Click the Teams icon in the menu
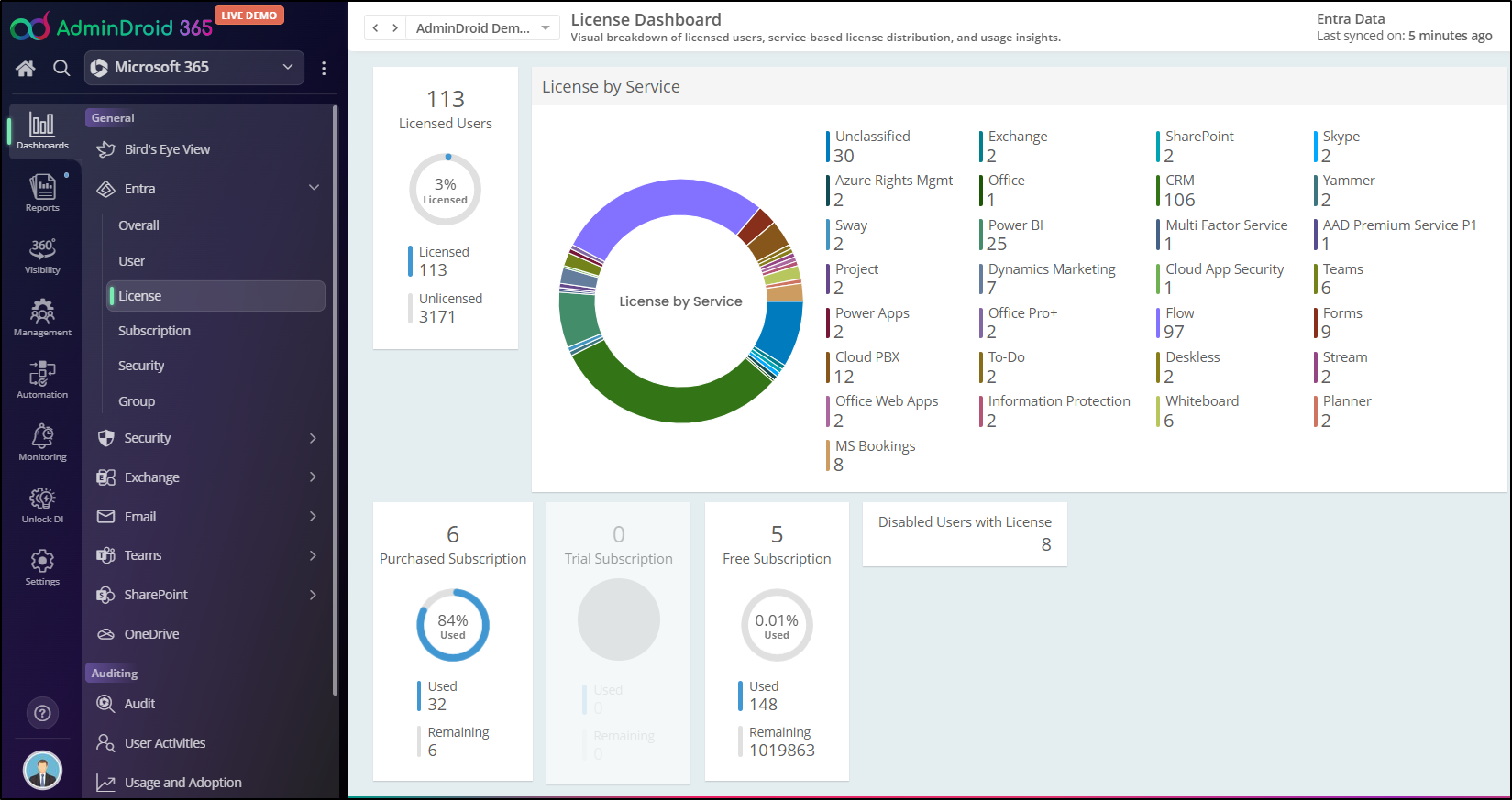This screenshot has height=800, width=1512. tap(106, 555)
